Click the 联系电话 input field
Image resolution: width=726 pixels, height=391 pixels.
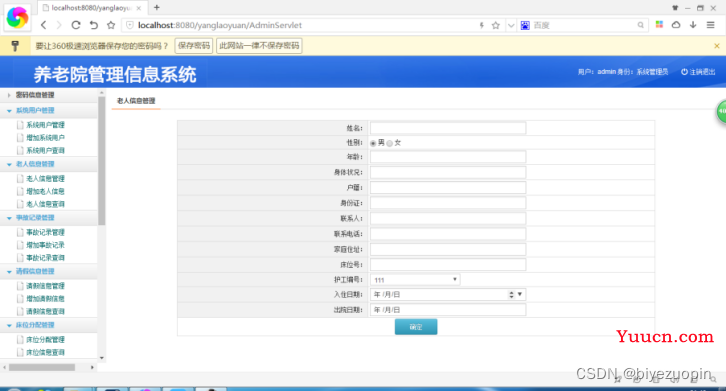448,234
